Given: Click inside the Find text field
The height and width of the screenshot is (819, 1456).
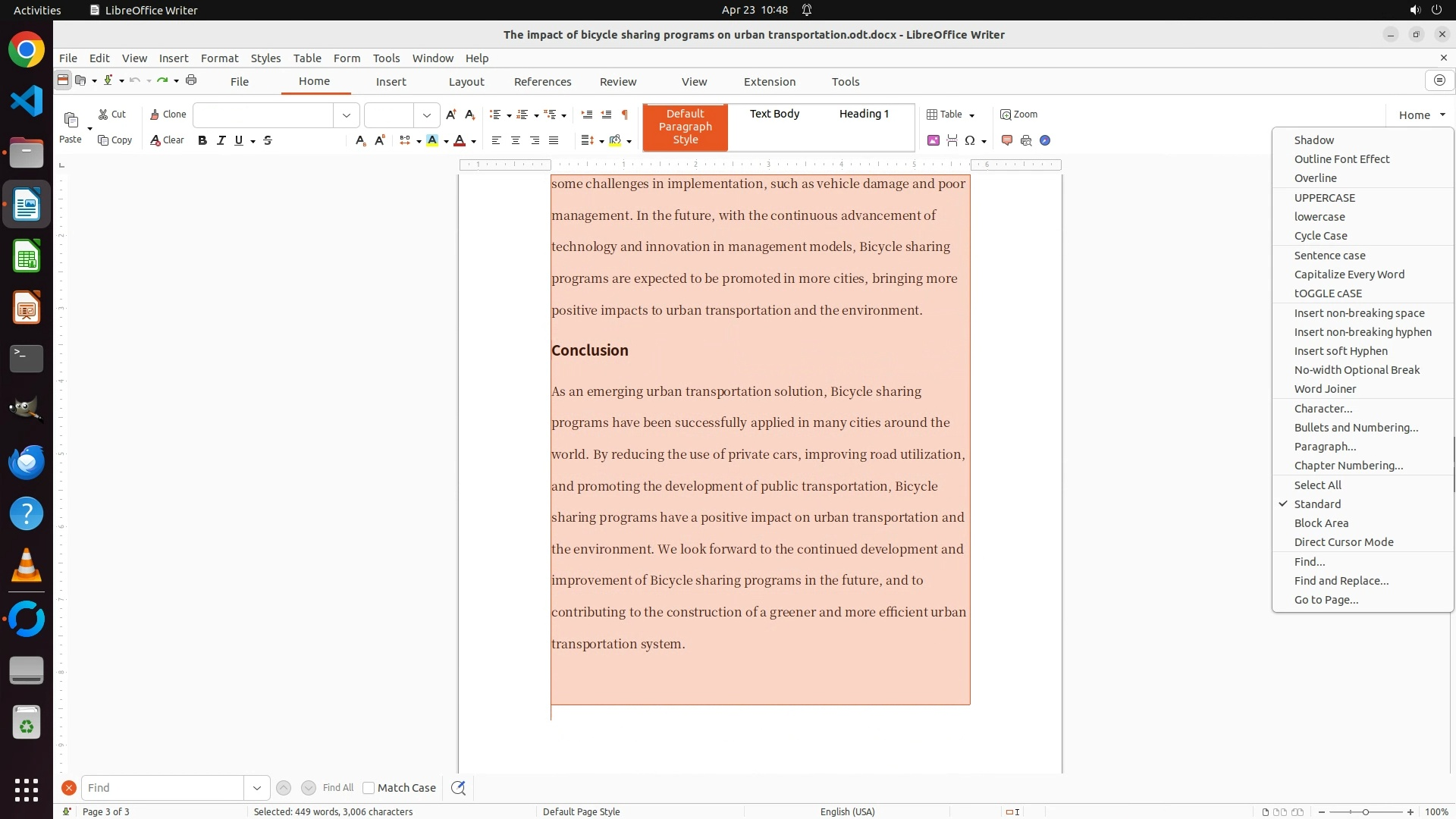Looking at the screenshot, I should click(x=162, y=788).
